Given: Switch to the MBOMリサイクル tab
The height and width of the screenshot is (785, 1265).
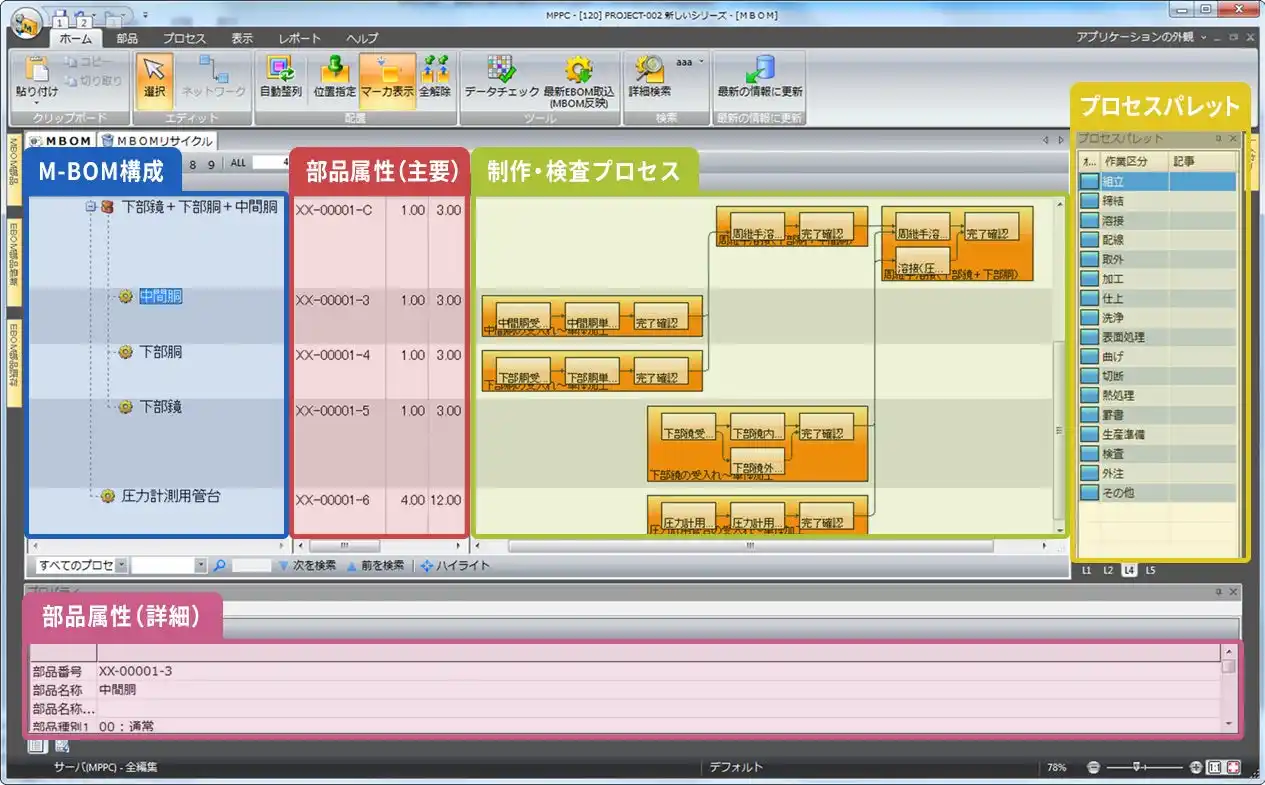Looking at the screenshot, I should tap(158, 141).
